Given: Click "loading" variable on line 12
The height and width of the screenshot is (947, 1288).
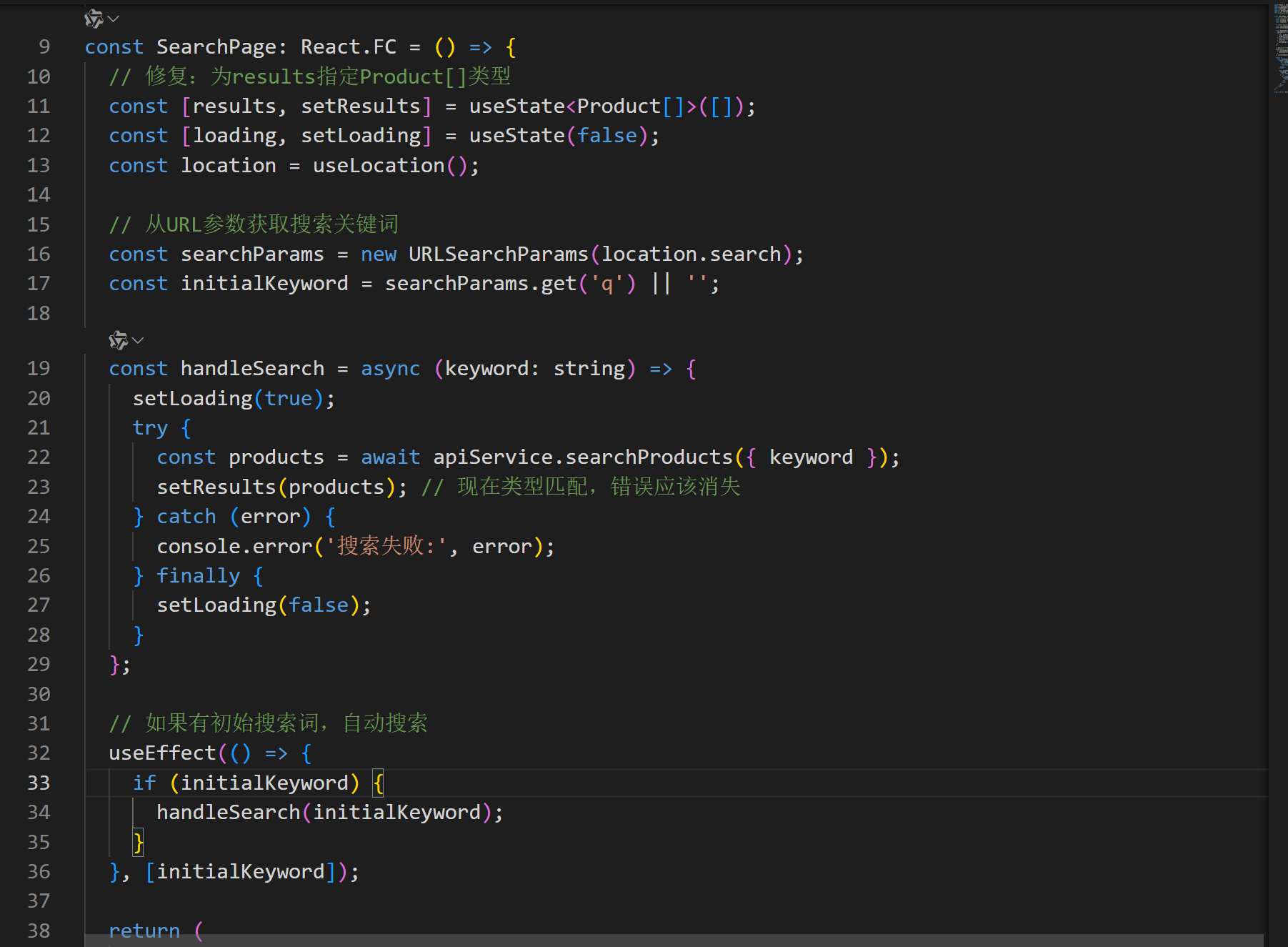Looking at the screenshot, I should coord(234,136).
